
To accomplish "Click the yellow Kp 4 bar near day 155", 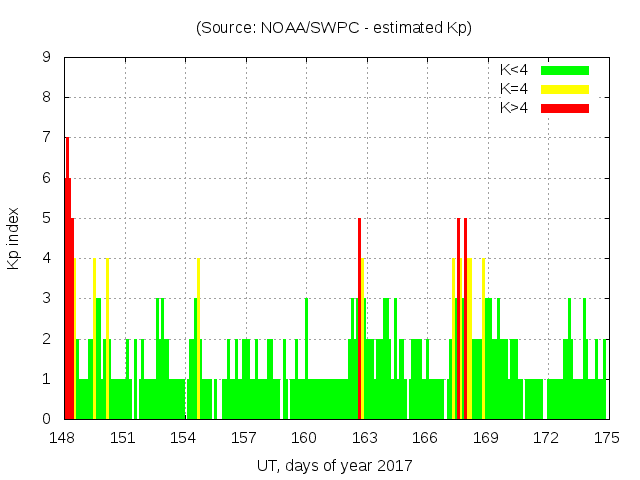I will [198, 340].
